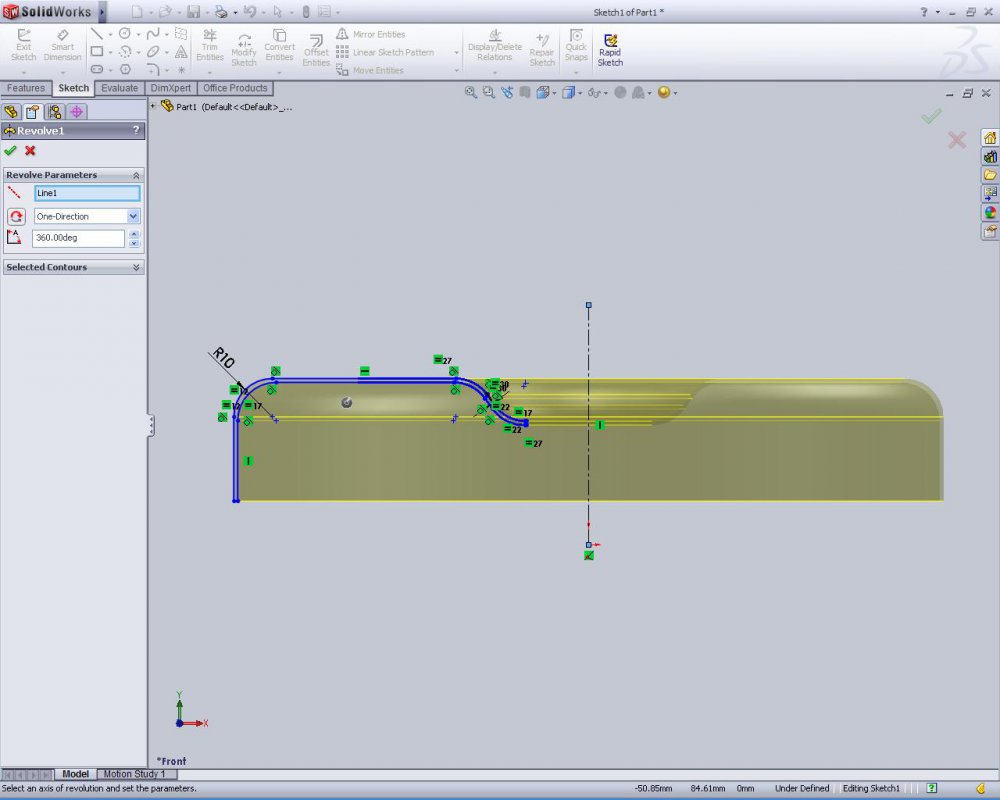Expand the Selected Contours section

(136, 268)
